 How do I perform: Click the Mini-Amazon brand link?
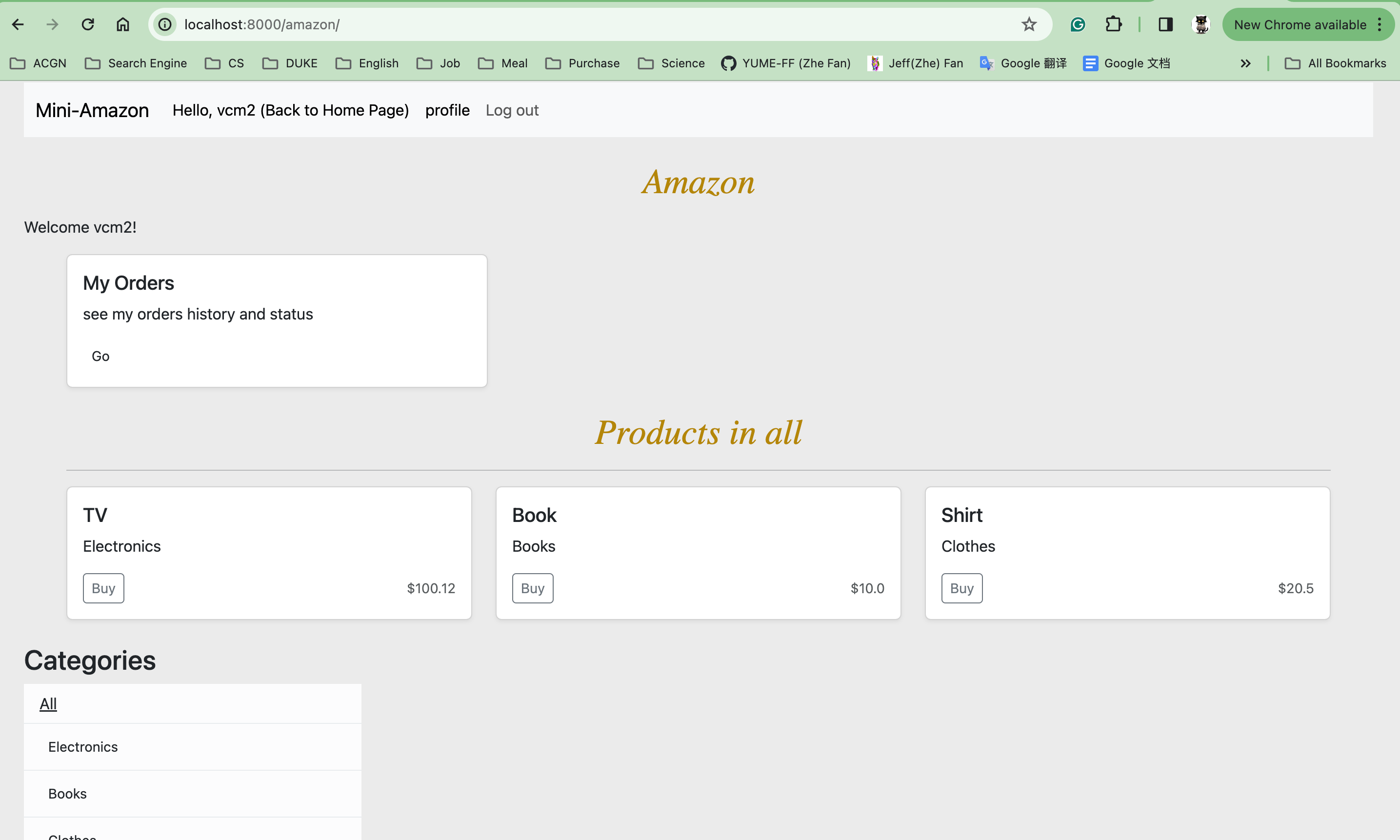tap(92, 110)
